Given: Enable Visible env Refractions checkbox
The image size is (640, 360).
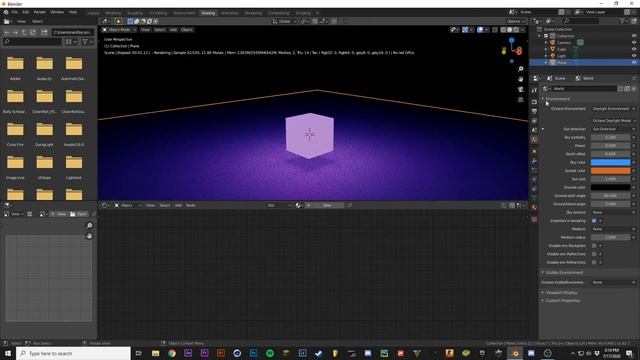Looking at the screenshot, I should pos(594,262).
